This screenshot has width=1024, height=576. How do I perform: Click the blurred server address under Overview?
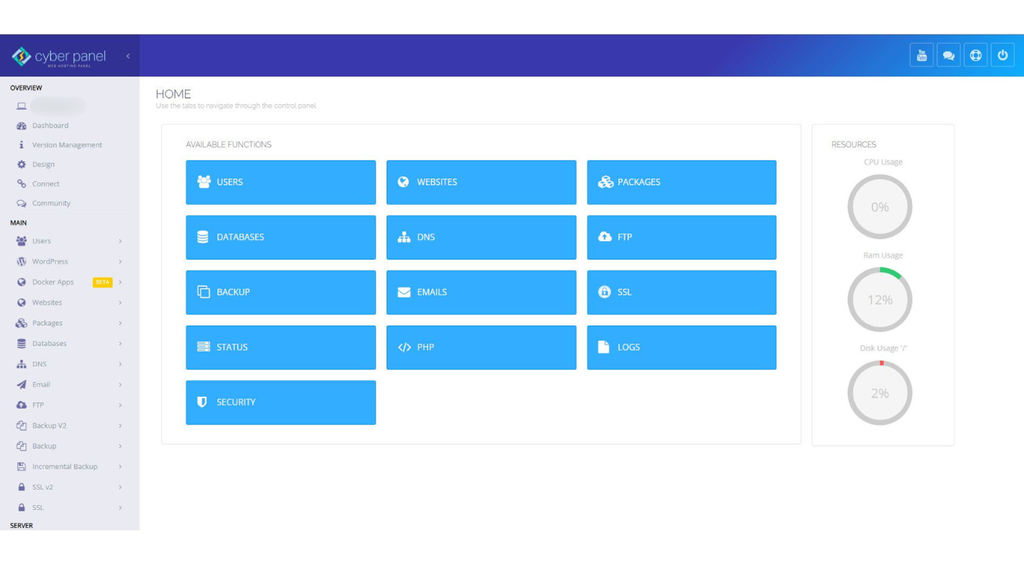pos(58,106)
